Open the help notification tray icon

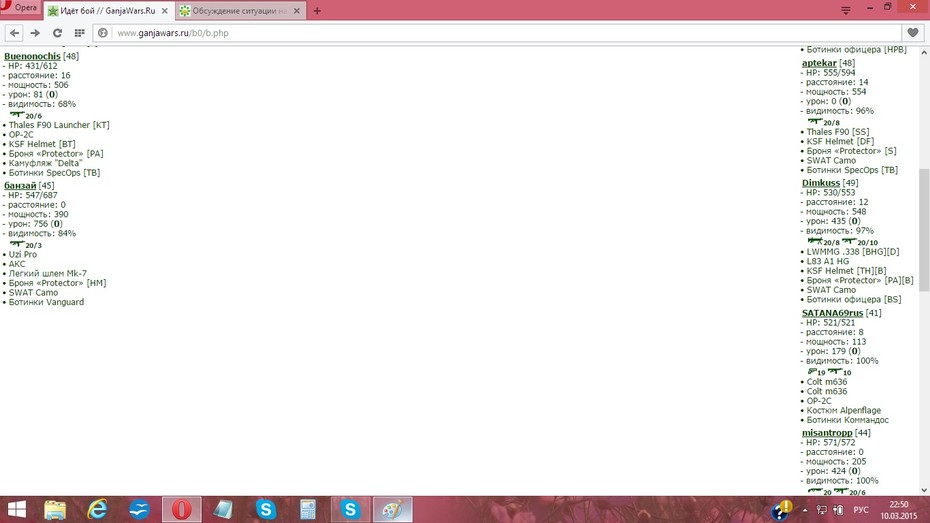(x=781, y=511)
